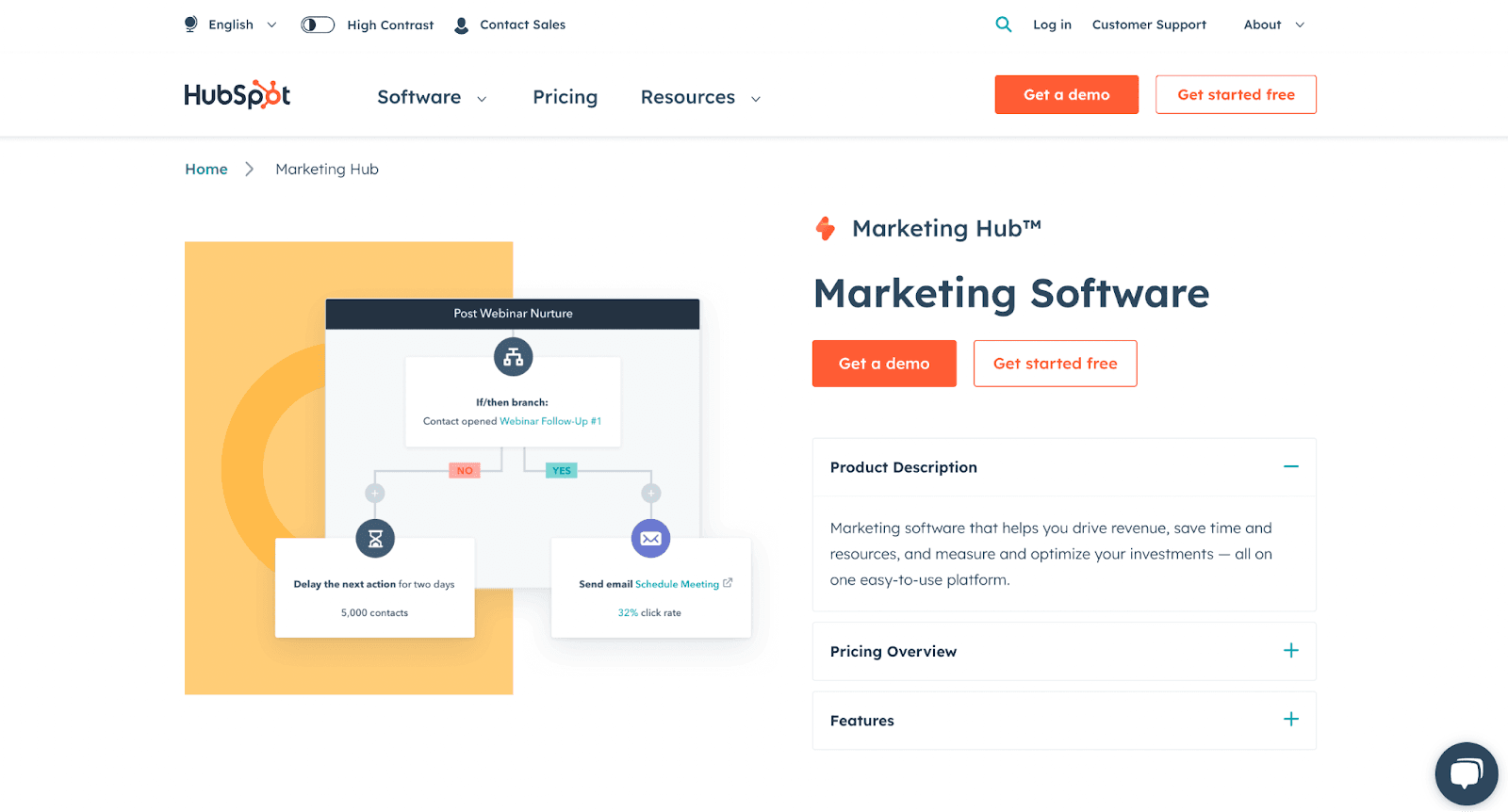Toggle the High Contrast switch

coord(318,24)
